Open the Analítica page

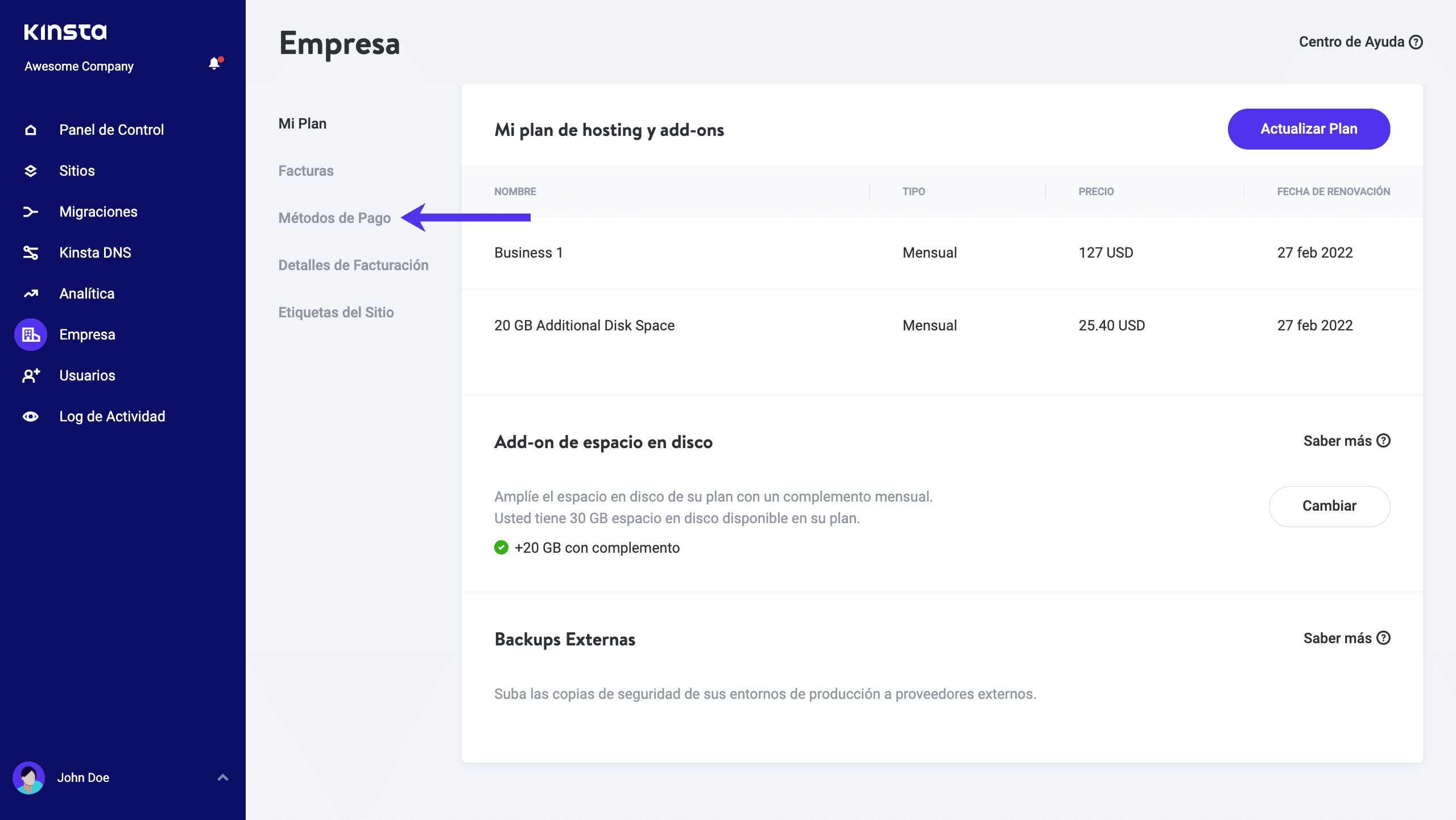pos(87,293)
